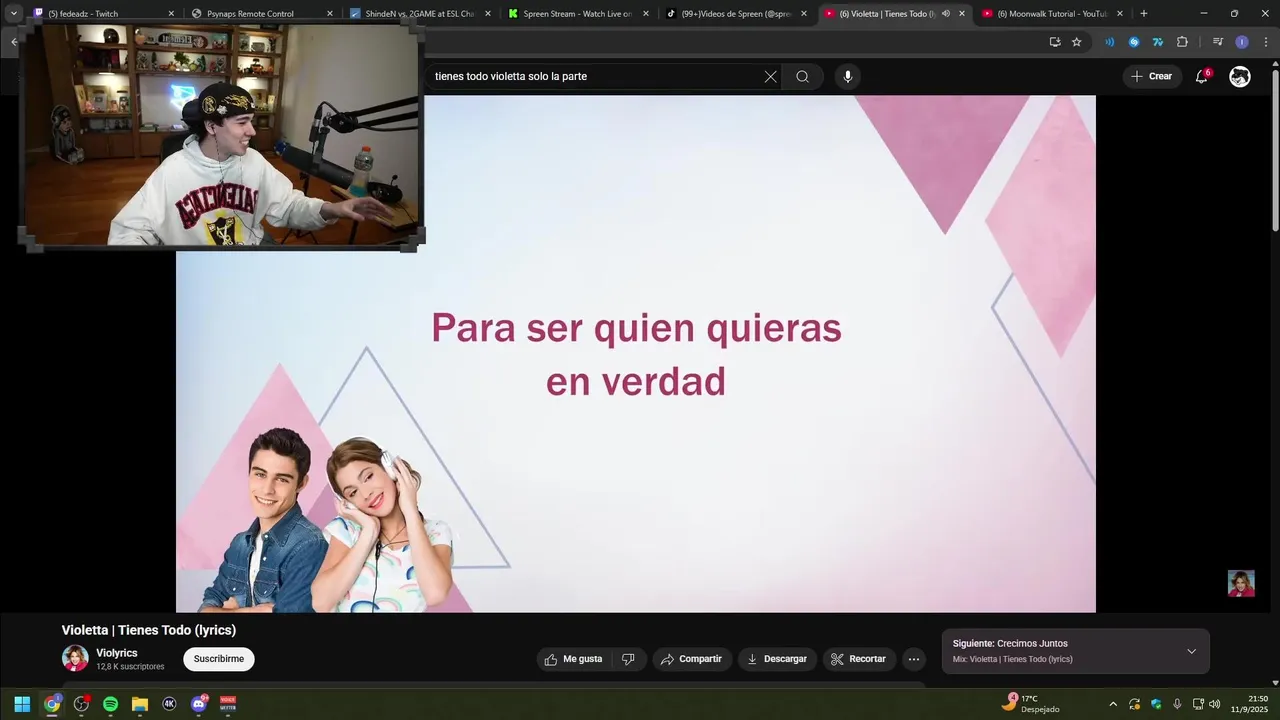Click the Violetta lyrics video player
Viewport: 1280px width, 720px height.
click(x=636, y=354)
